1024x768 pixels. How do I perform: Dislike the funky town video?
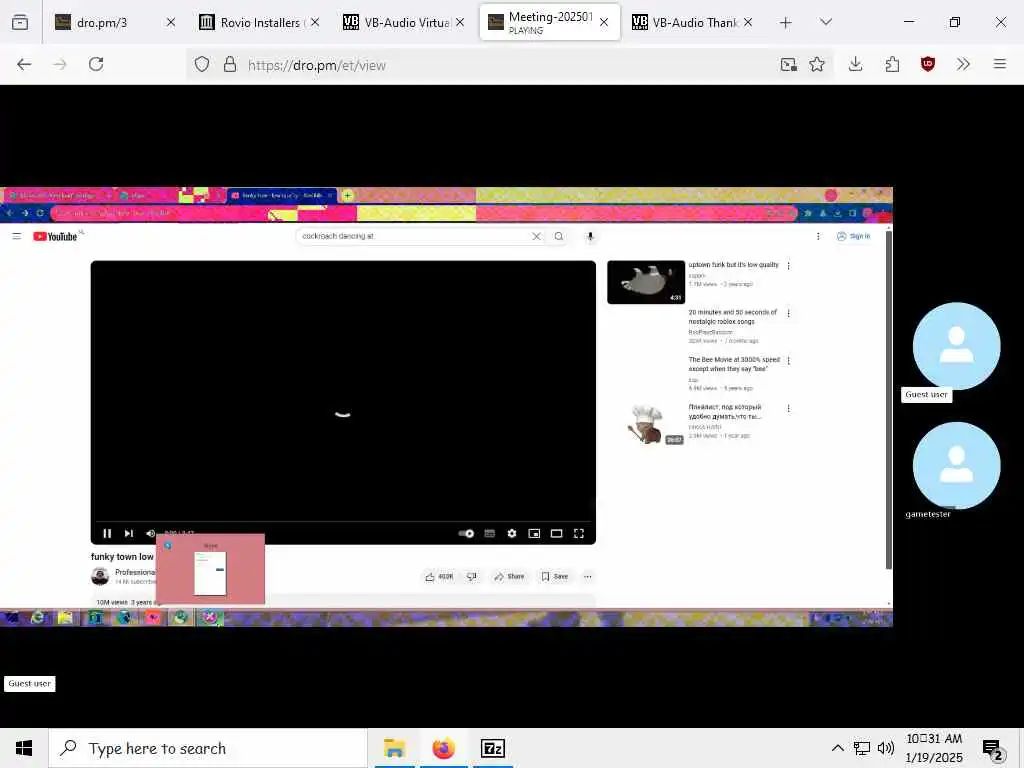(472, 577)
